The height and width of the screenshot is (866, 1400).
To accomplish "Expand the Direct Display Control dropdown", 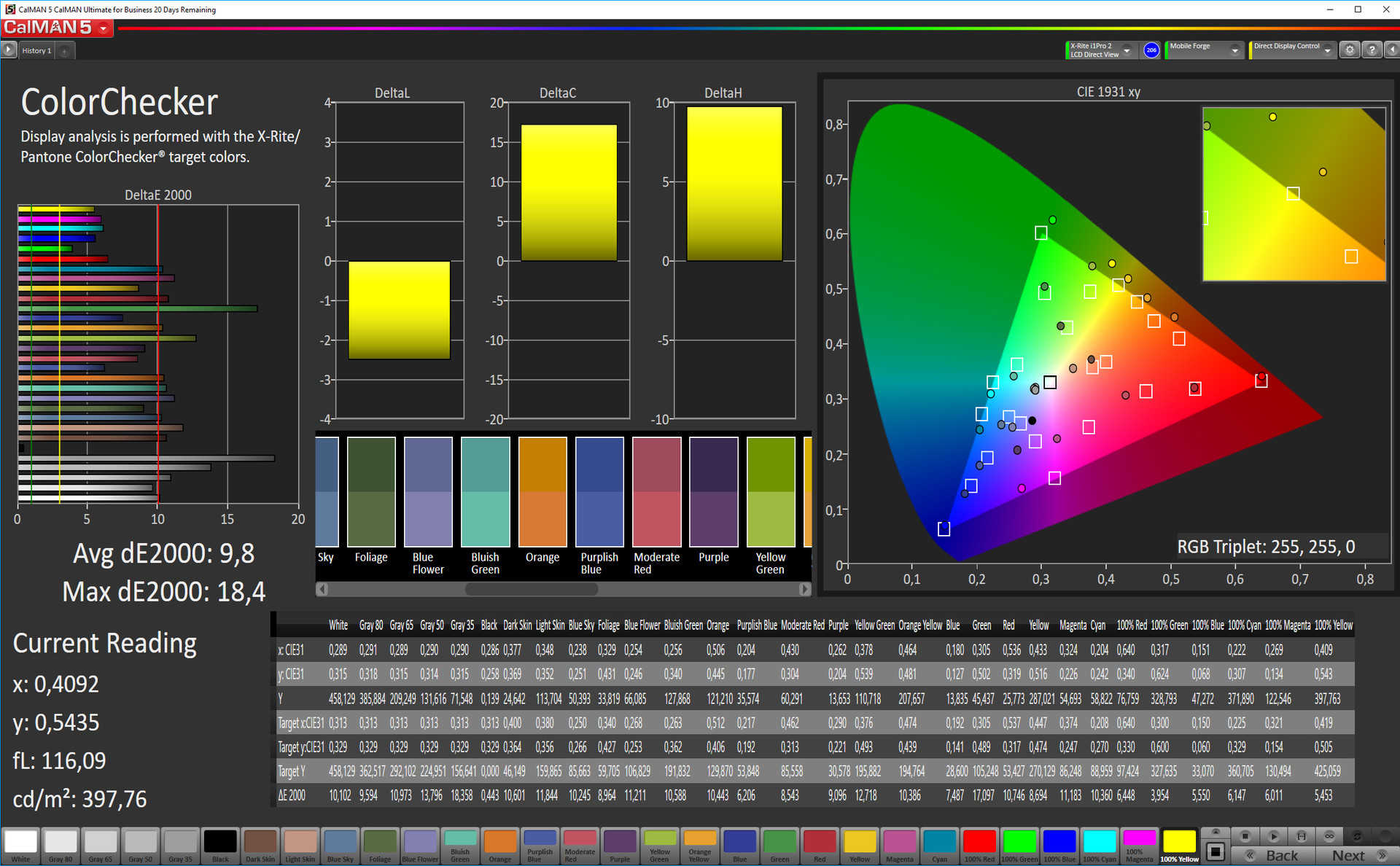I will coord(1328,50).
